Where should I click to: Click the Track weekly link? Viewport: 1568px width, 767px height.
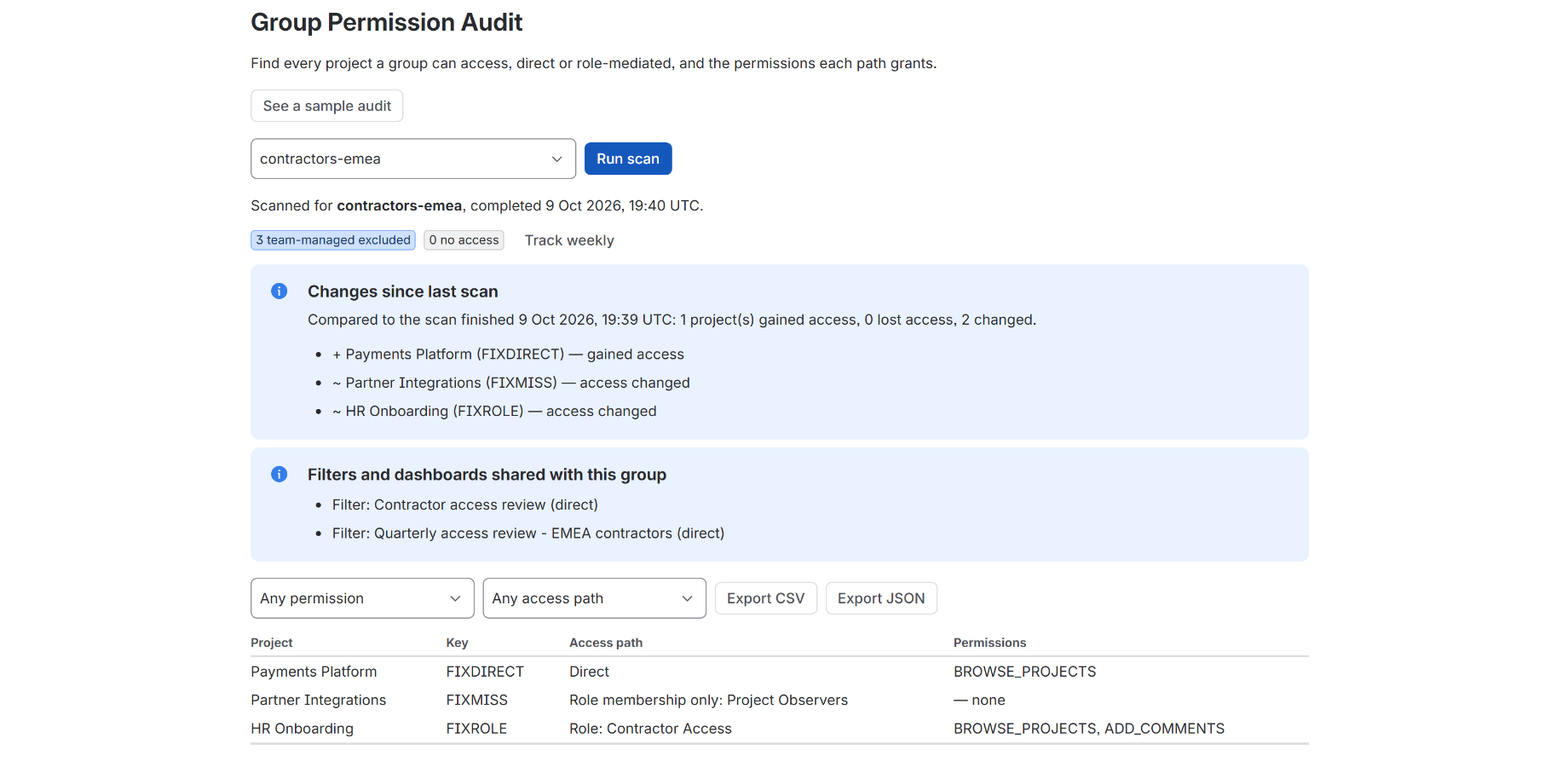569,240
